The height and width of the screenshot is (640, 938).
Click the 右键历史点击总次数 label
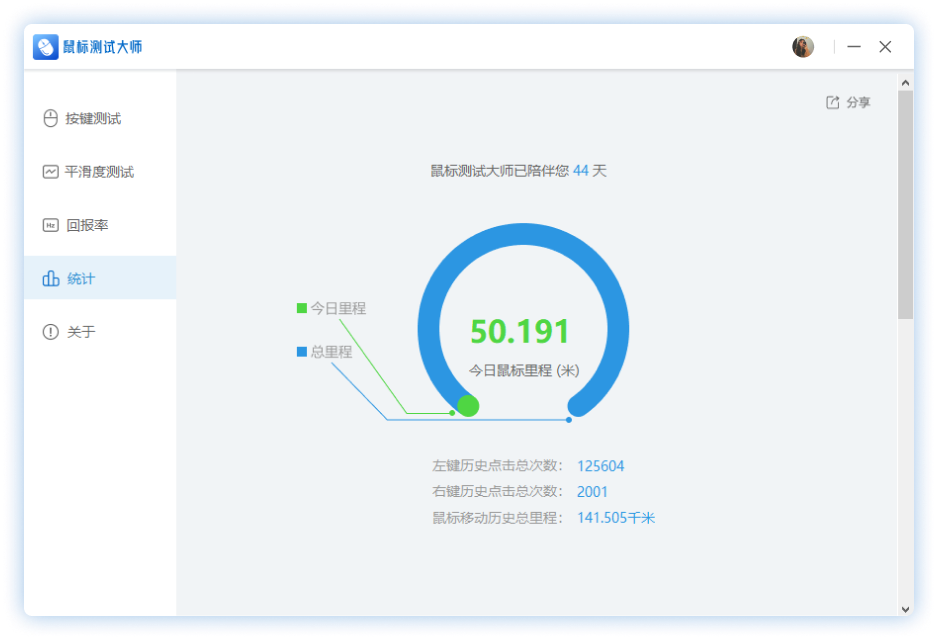(x=497, y=491)
